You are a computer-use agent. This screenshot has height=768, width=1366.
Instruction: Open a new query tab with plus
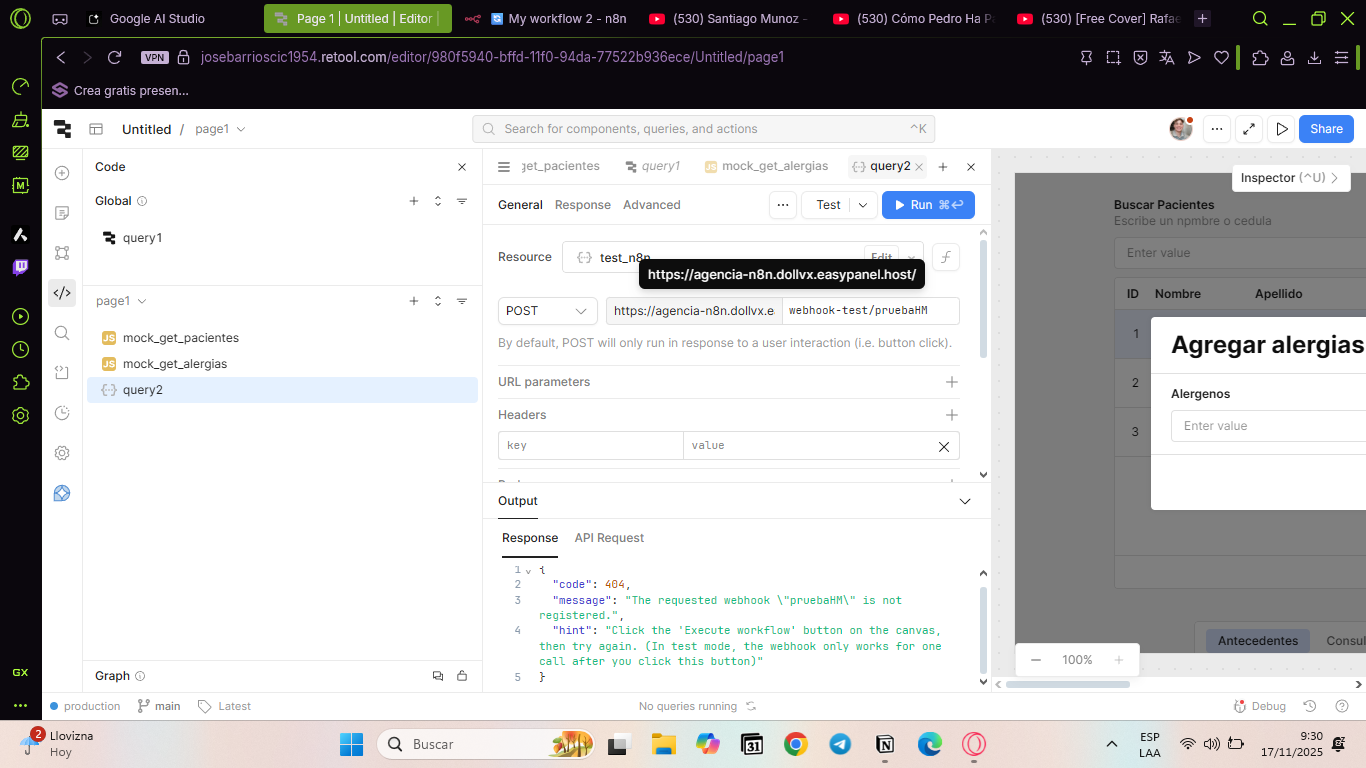tap(942, 167)
